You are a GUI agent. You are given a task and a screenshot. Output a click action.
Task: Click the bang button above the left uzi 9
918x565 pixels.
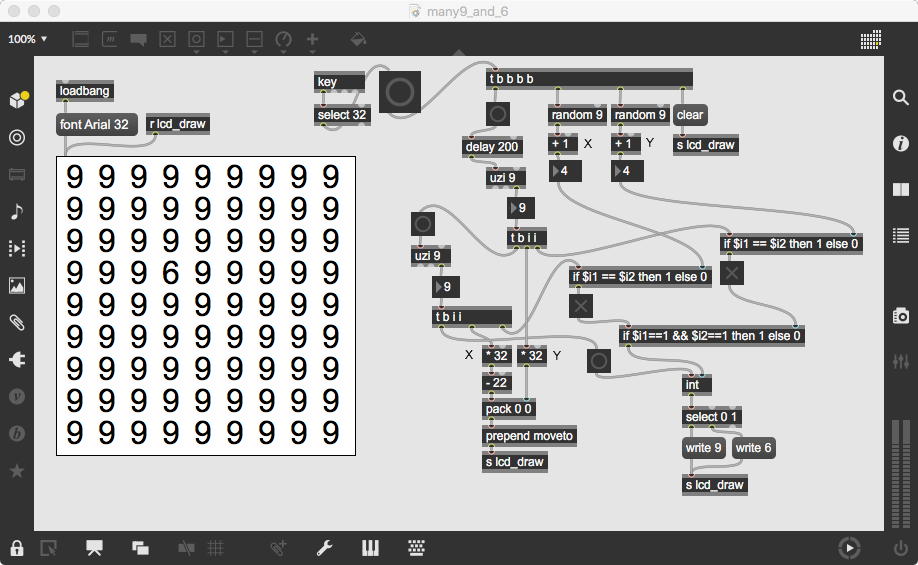423,224
